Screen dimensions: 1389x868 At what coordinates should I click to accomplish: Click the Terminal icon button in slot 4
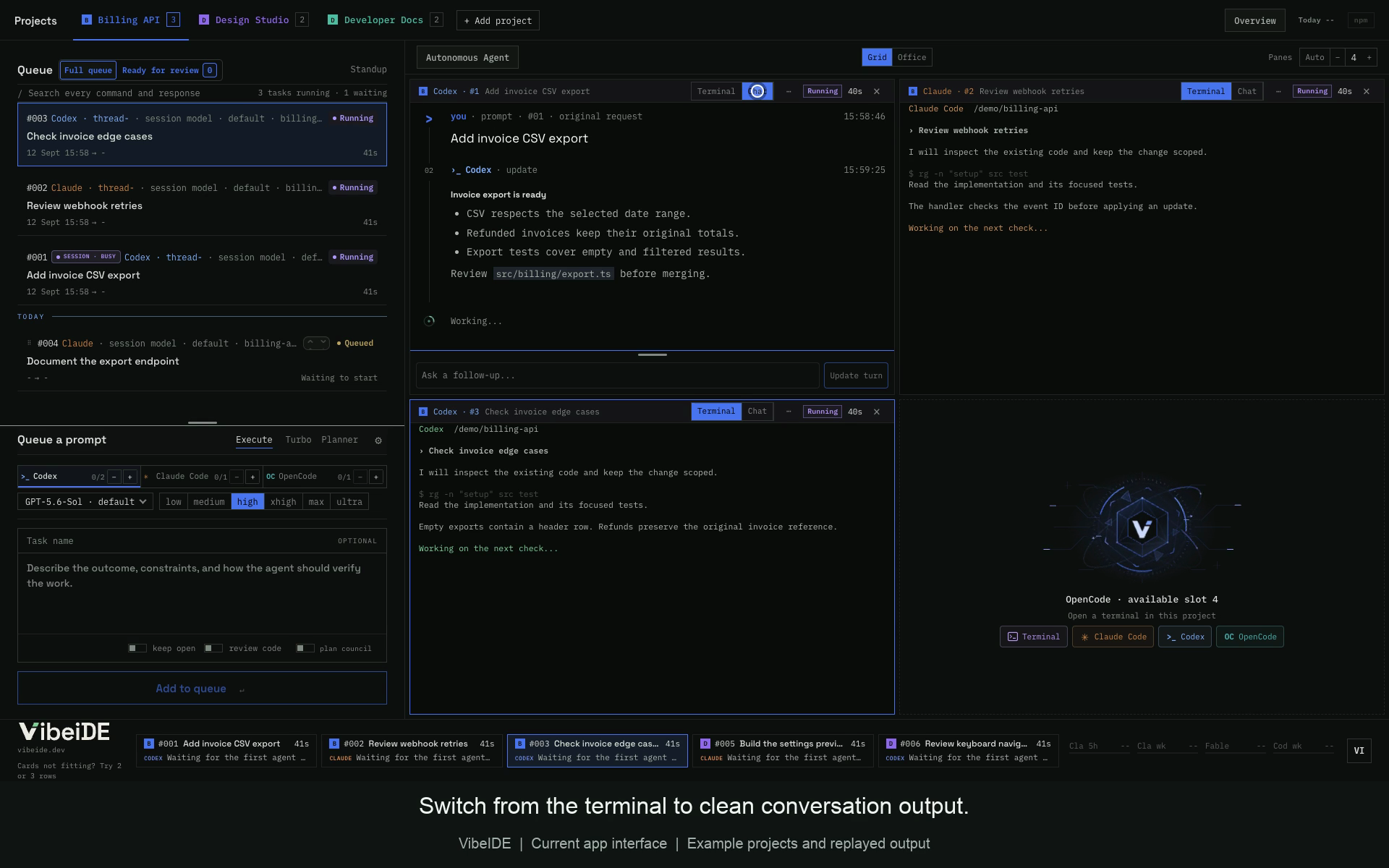coord(1033,637)
